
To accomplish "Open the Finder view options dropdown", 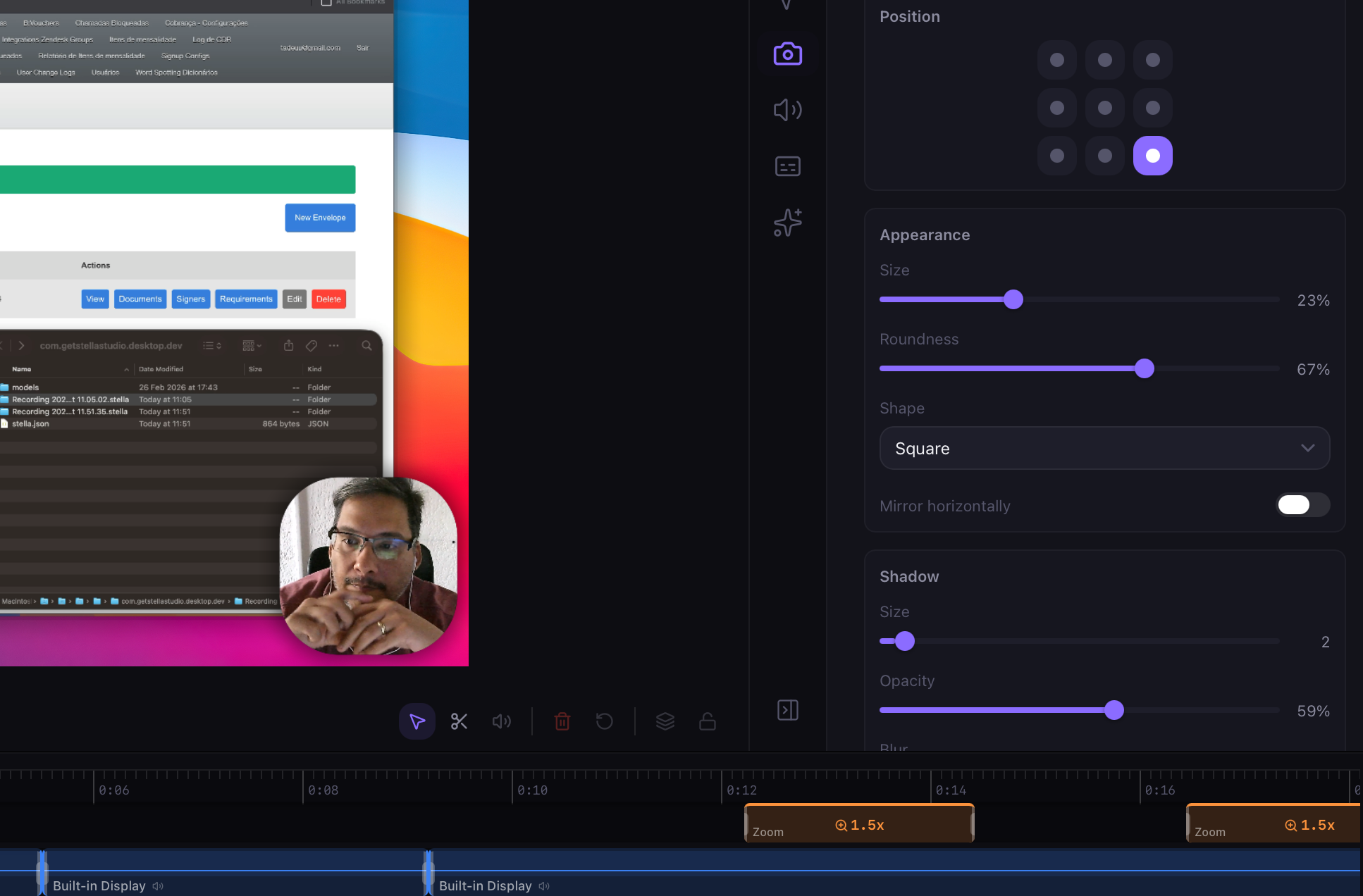I will (x=252, y=345).
